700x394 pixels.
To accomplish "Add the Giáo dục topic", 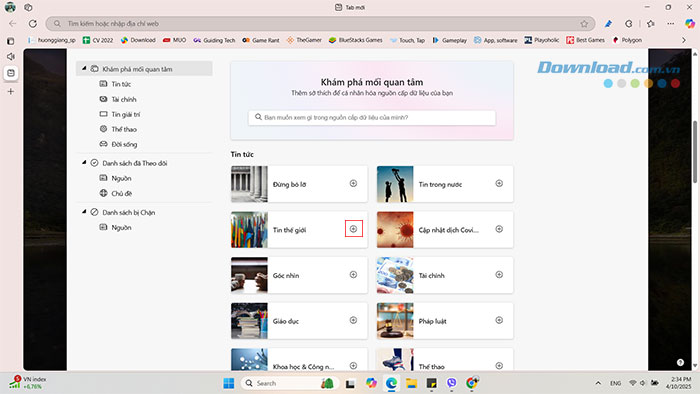I will pyautogui.click(x=353, y=320).
